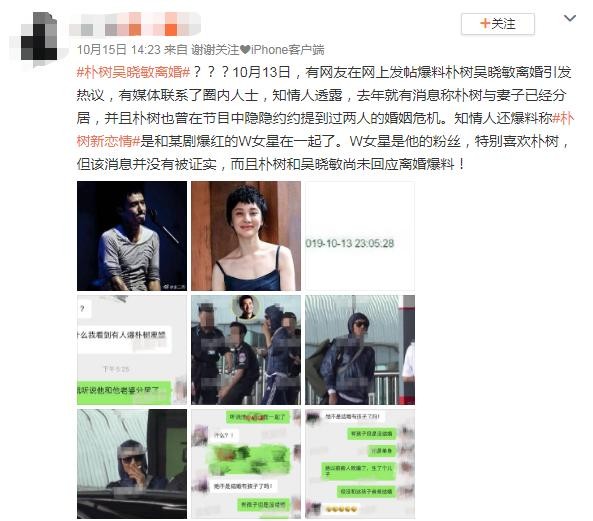Click the 谢谢关注 iPhone客户端 source link

[258, 50]
